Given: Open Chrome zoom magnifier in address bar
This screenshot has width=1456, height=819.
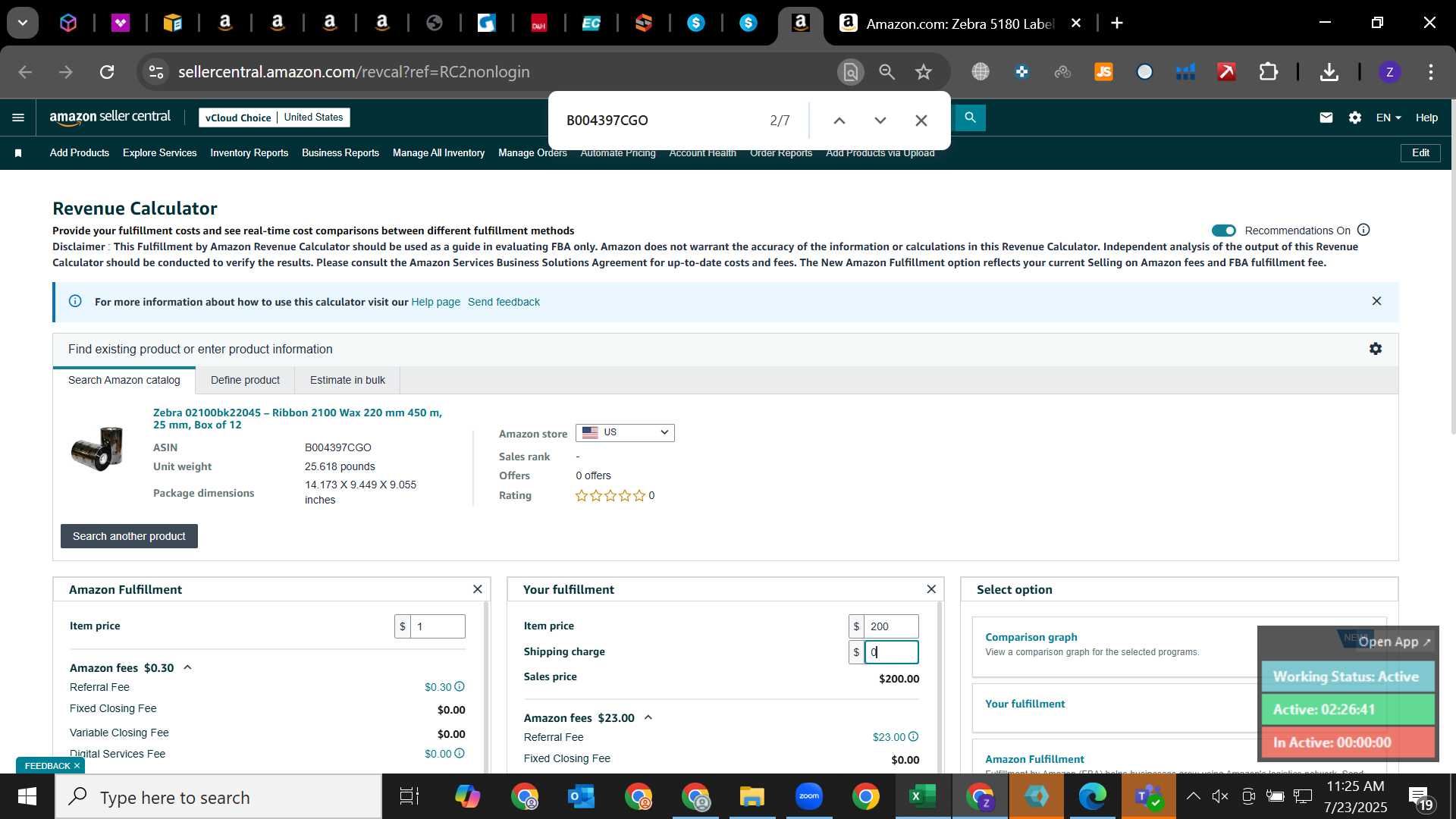Looking at the screenshot, I should (x=886, y=72).
